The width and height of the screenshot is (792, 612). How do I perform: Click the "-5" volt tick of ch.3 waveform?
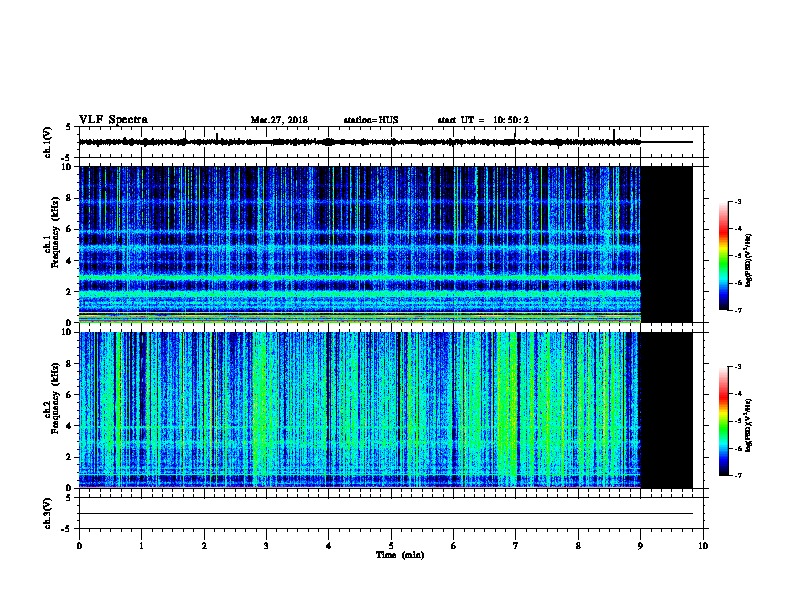click(x=67, y=529)
